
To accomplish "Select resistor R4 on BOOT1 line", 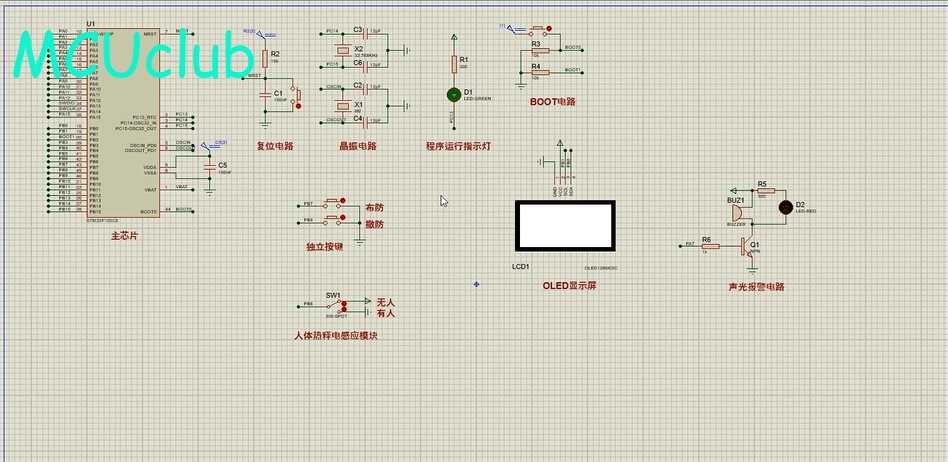I will pyautogui.click(x=541, y=73).
